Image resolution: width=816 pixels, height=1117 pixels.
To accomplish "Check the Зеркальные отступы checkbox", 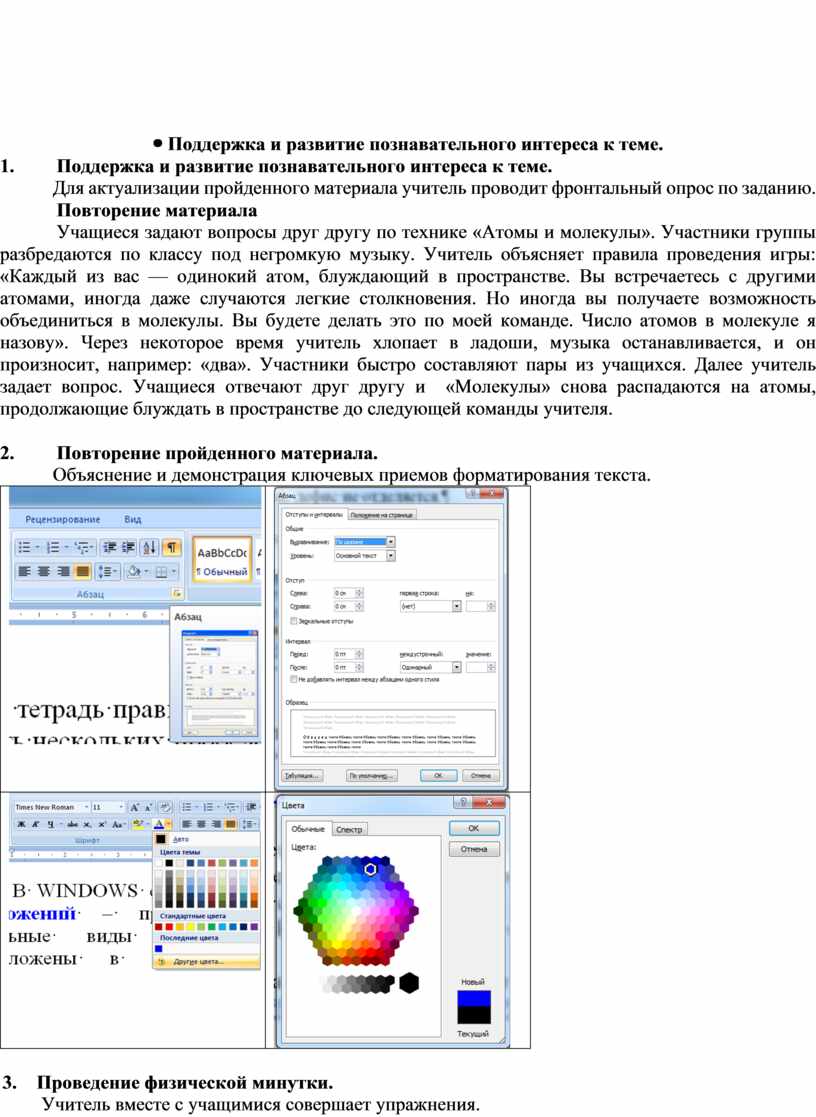I will click(294, 621).
